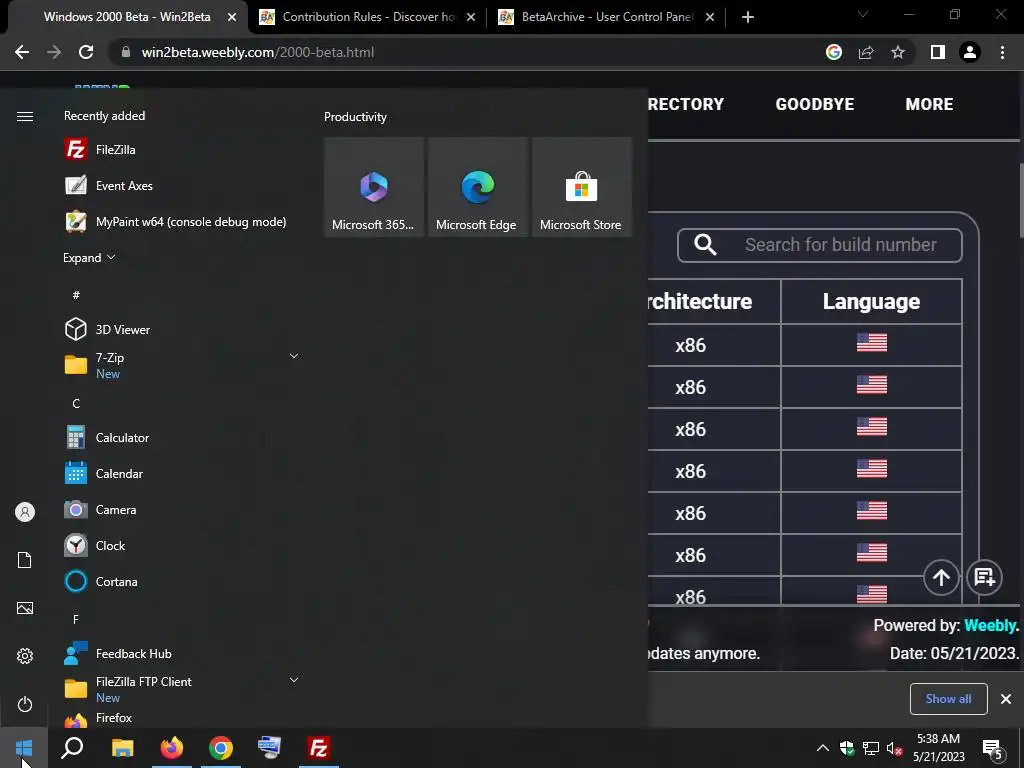Share this page icon in address bar
Viewport: 1024px width, 768px height.
coord(866,52)
